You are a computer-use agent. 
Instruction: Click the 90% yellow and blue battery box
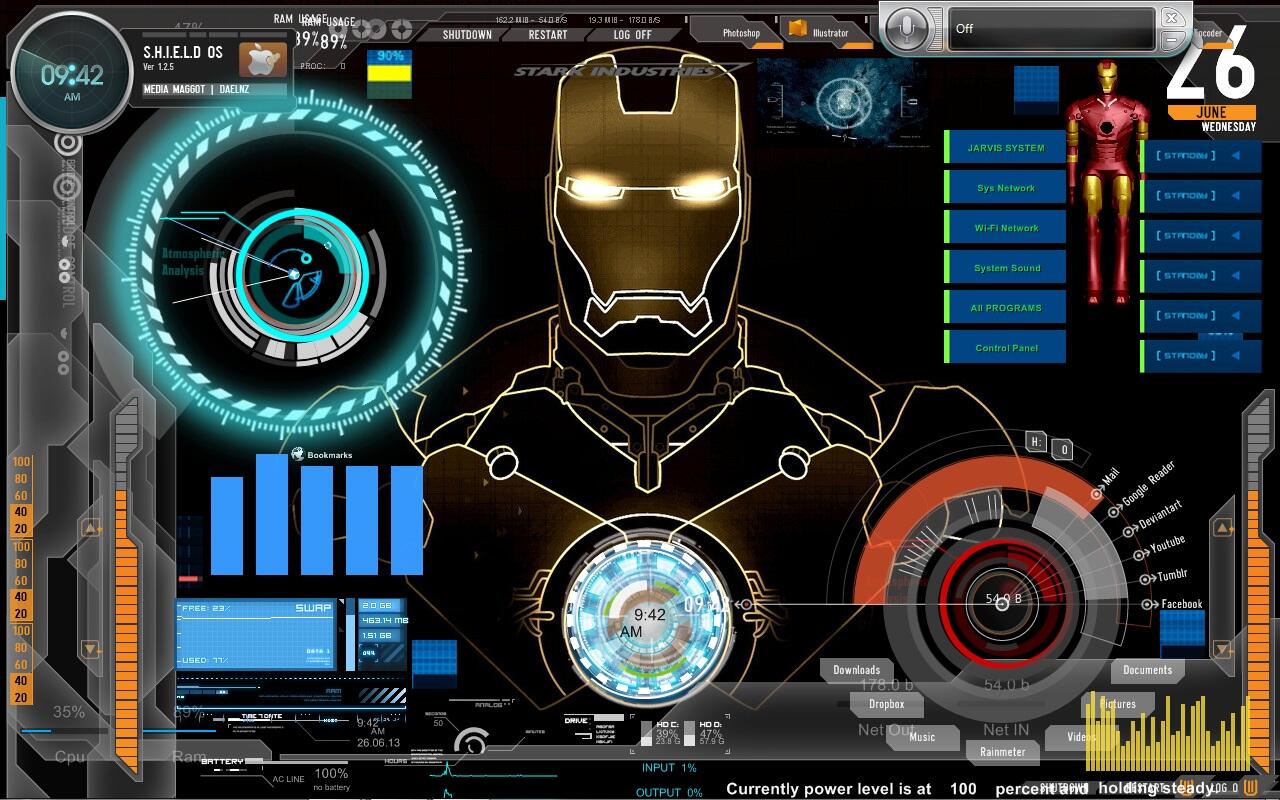pos(389,73)
